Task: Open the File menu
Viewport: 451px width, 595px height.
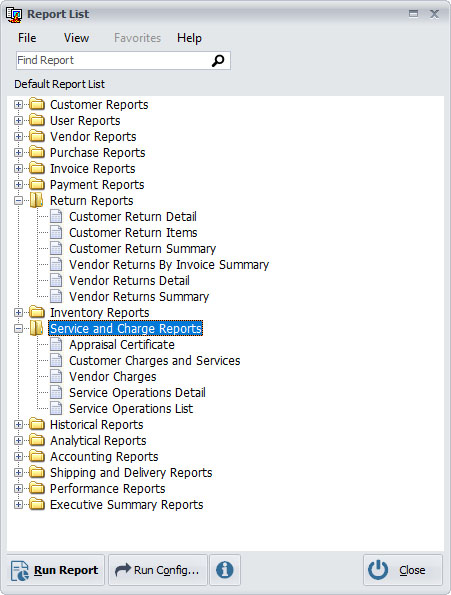Action: [x=27, y=38]
